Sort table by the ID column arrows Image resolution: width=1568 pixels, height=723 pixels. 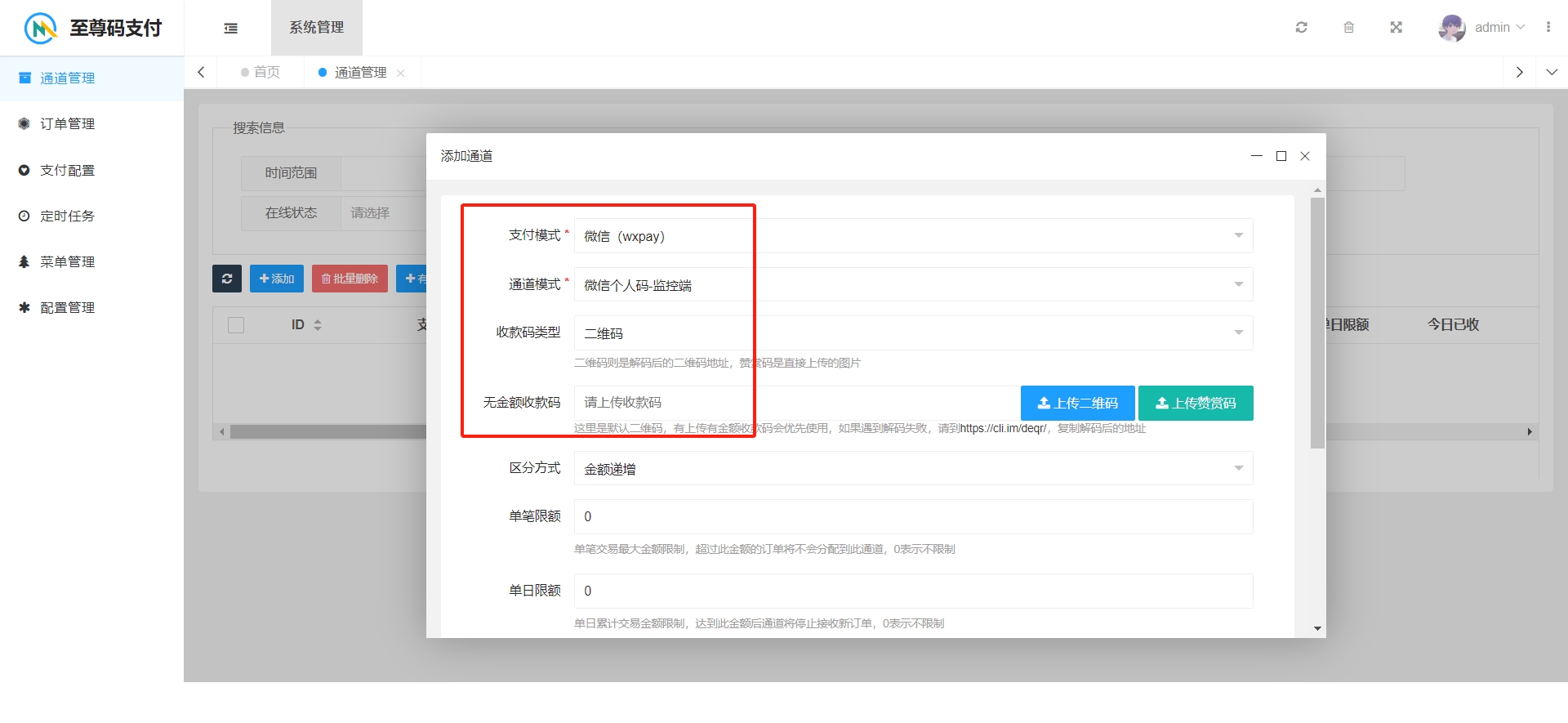[x=318, y=325]
